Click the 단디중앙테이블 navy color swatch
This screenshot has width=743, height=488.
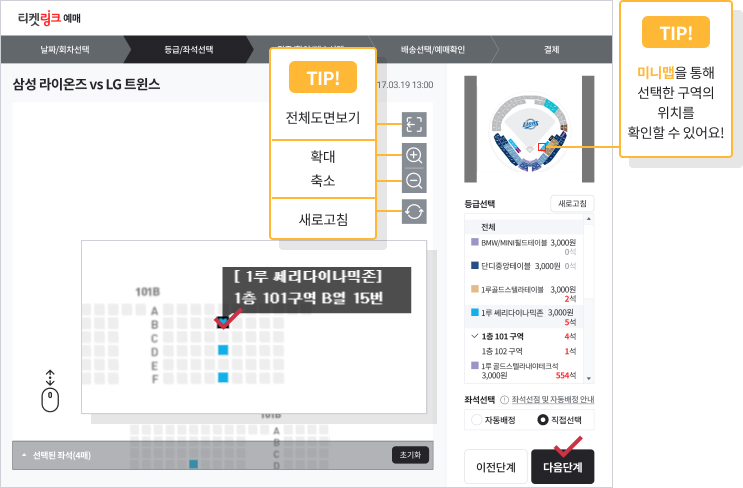coord(475,265)
